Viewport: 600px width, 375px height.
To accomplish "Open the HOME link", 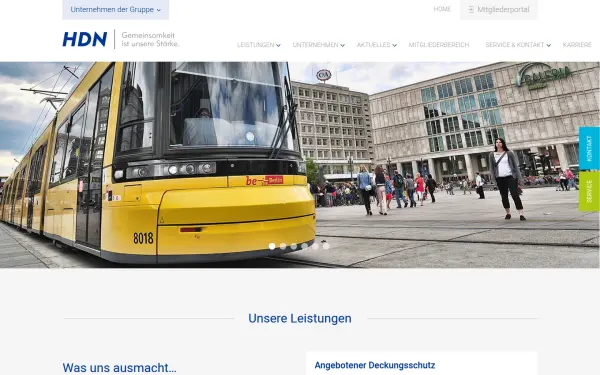I will click(x=442, y=9).
